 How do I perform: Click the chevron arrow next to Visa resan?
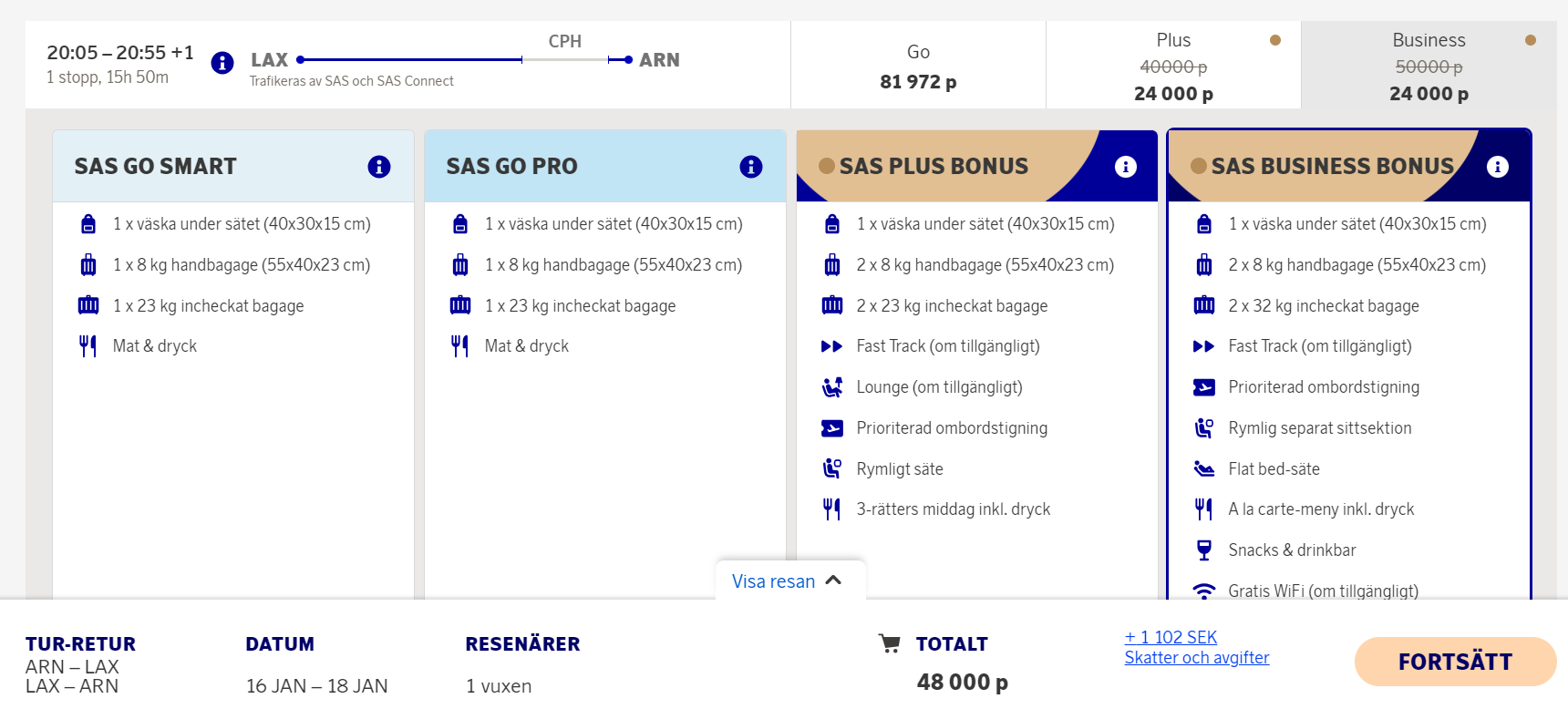pos(833,581)
